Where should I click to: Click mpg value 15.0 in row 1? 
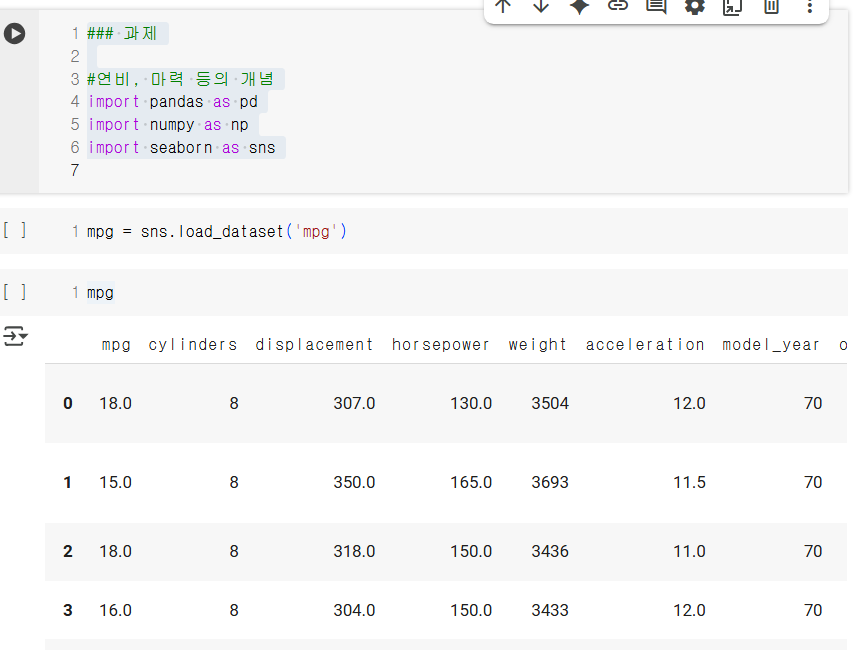coord(116,483)
